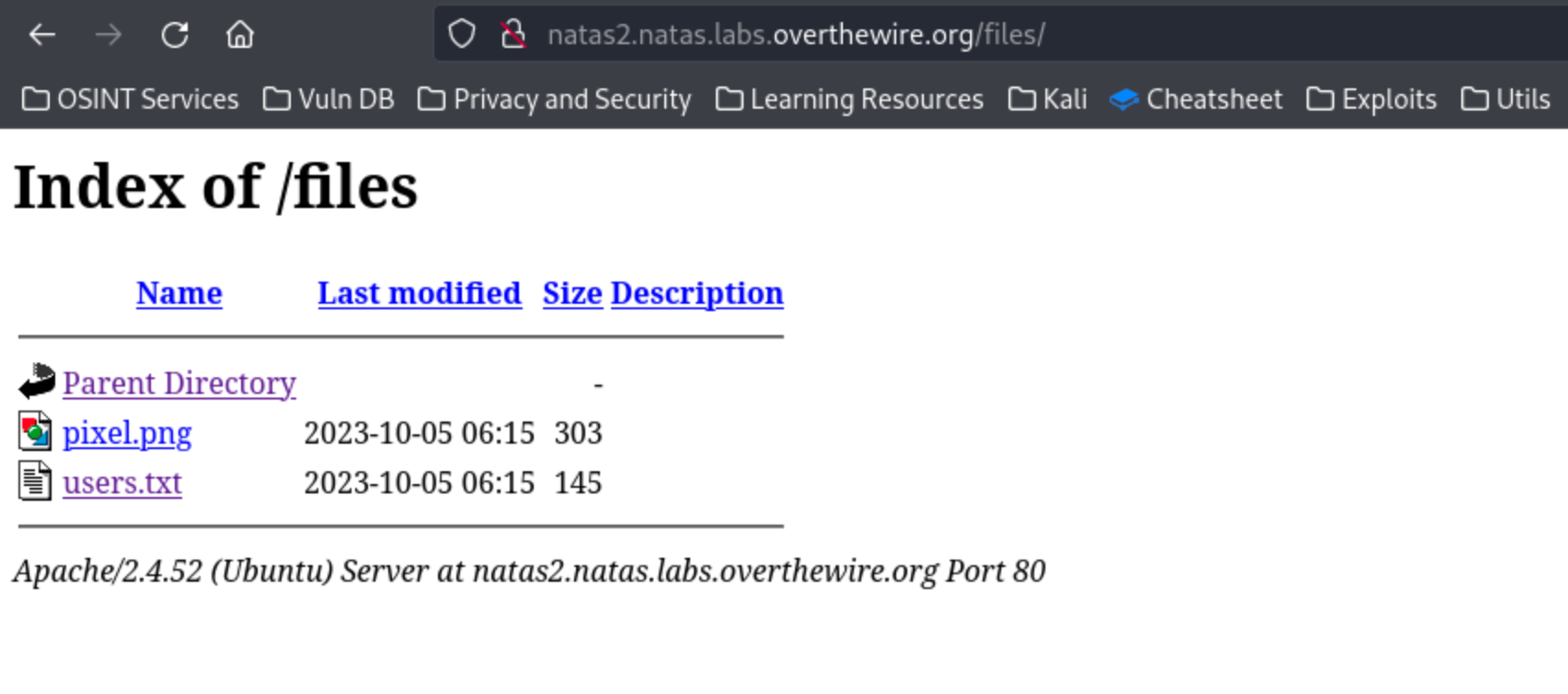Open the Cheatsheet bookmark

[x=1195, y=99]
